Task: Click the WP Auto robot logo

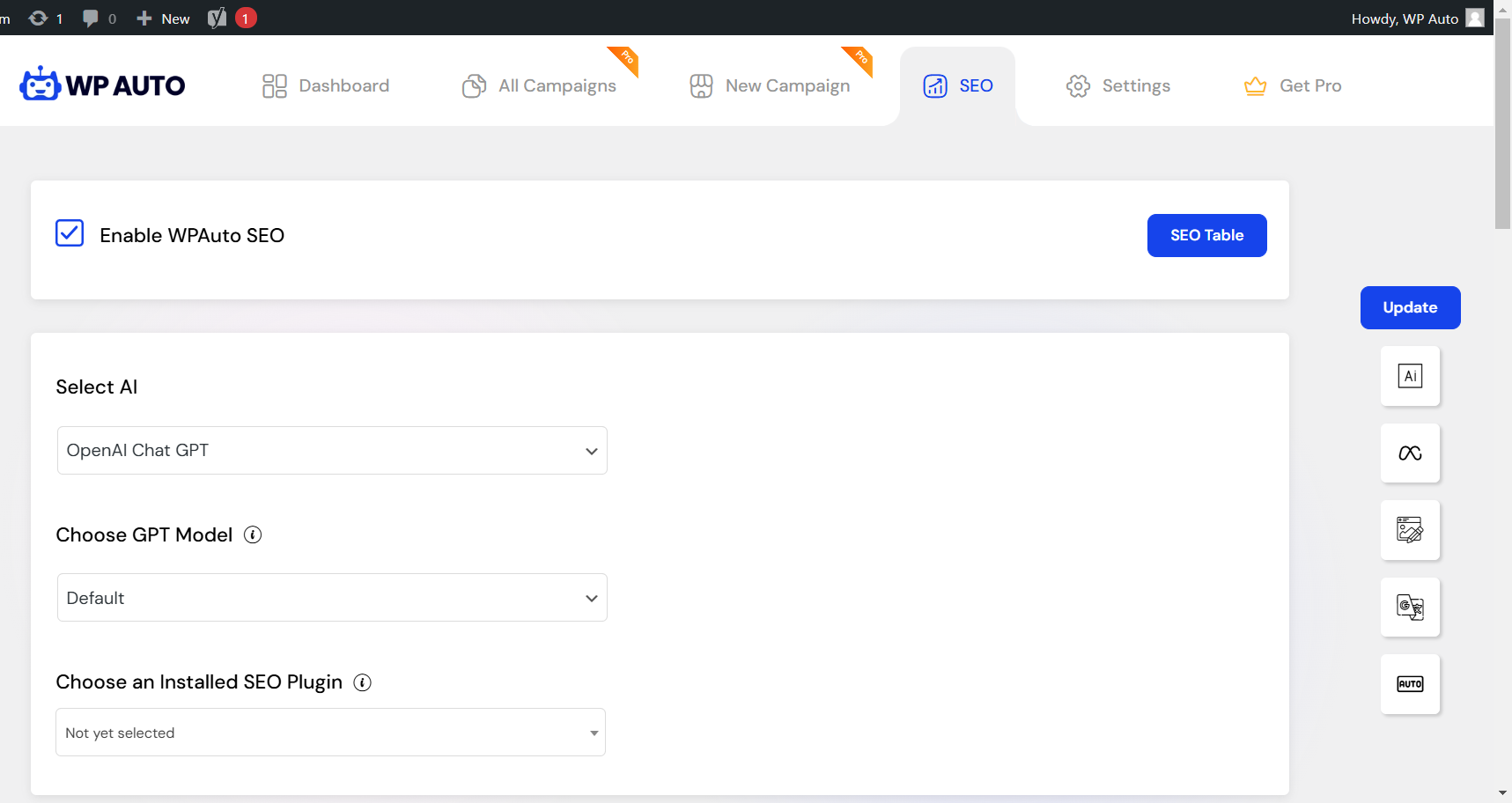Action: pos(102,85)
